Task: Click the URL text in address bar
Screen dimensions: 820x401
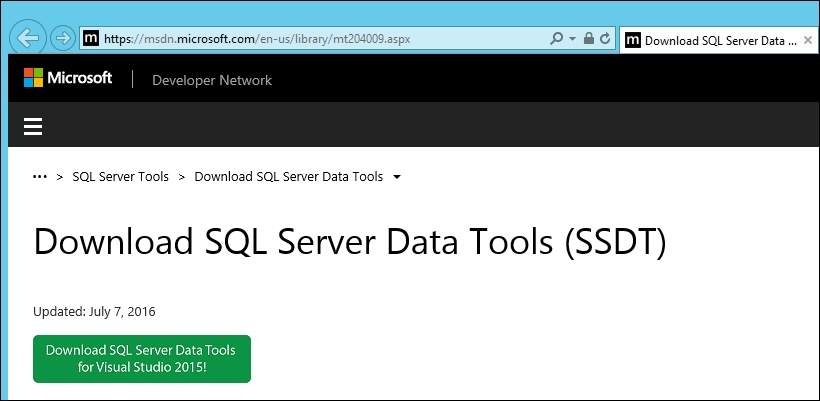Action: (x=257, y=39)
